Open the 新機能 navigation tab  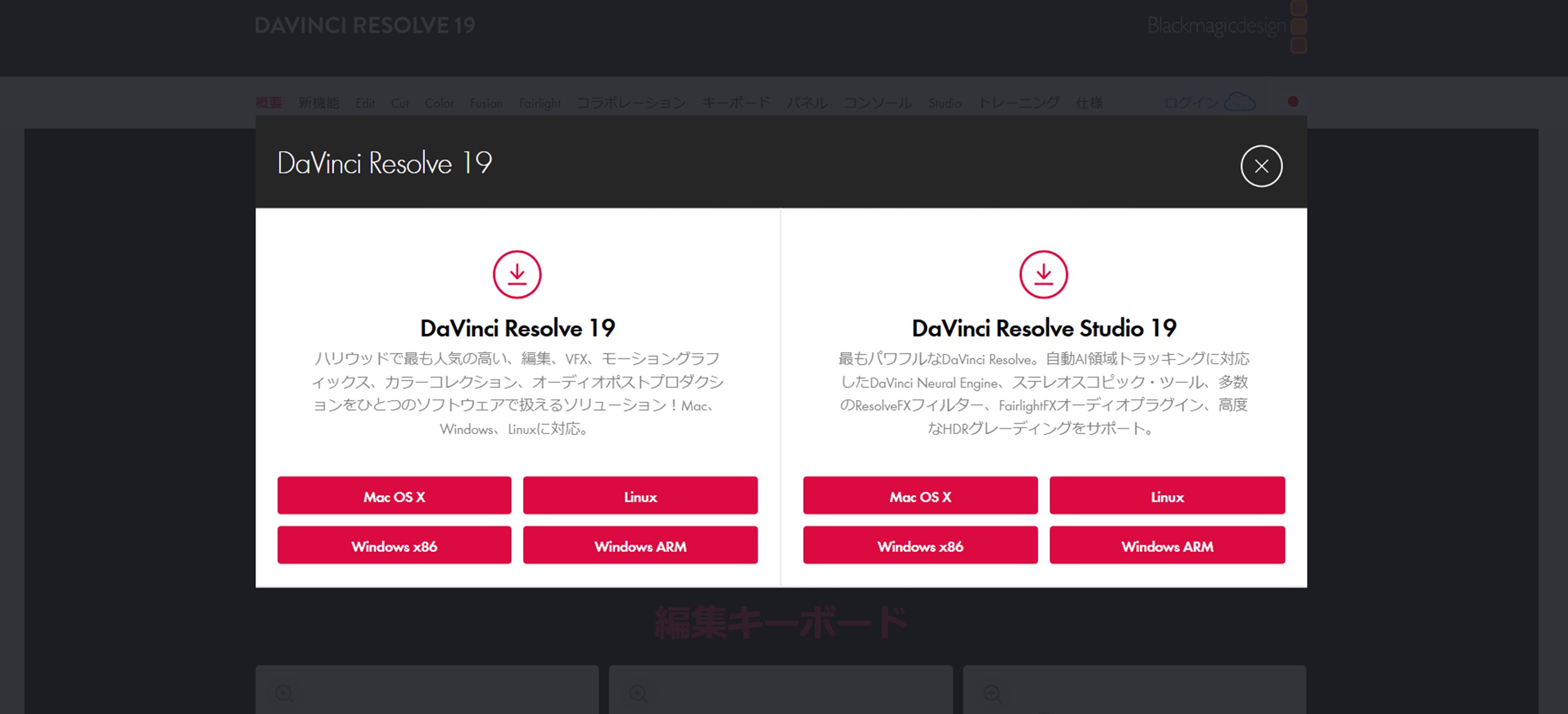(x=318, y=103)
